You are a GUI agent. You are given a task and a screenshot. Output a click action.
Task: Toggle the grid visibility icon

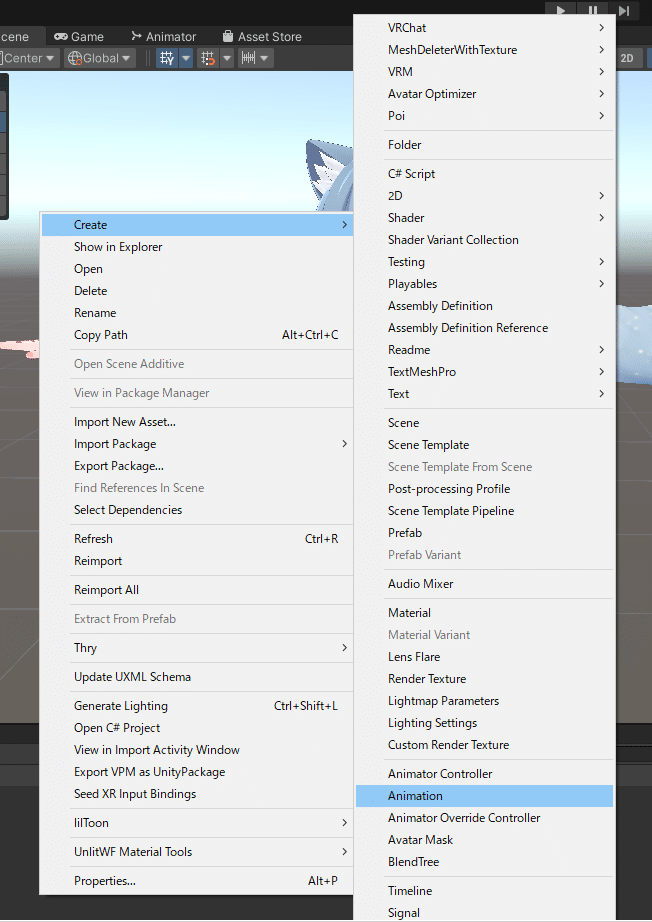[x=167, y=58]
